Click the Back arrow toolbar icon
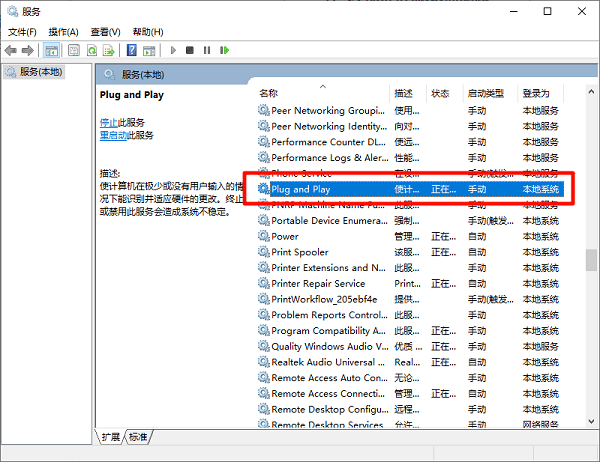Viewport: 600px width, 462px height. pos(11,50)
